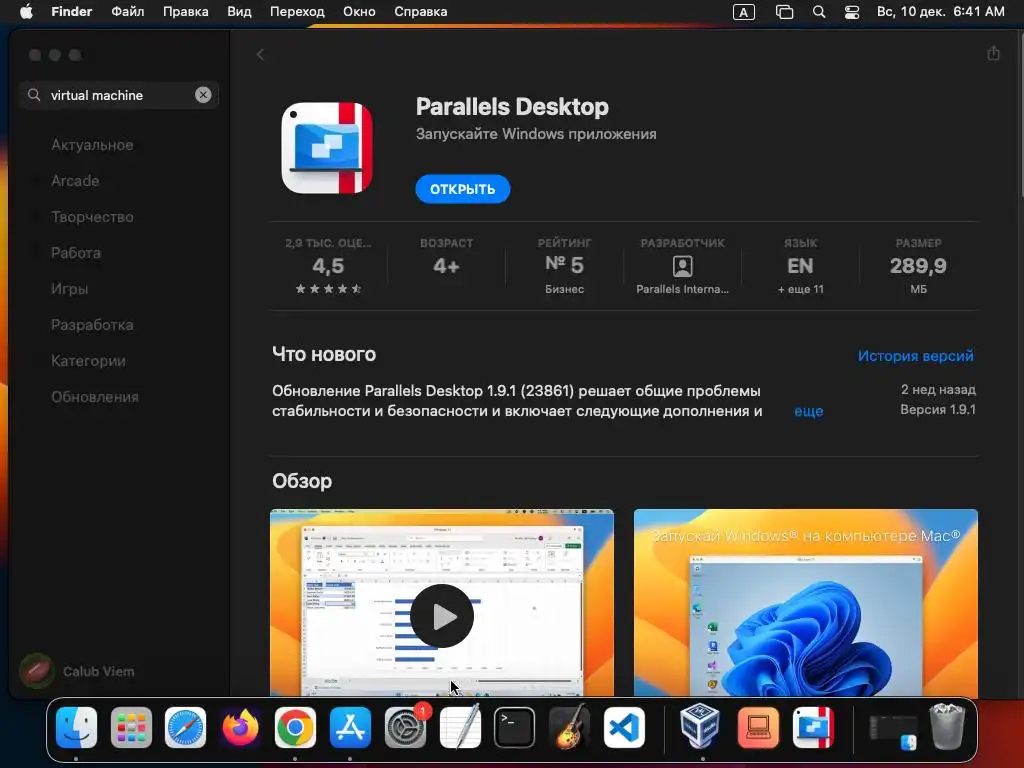This screenshot has height=768, width=1024.
Task: Launch Safari from the Dock
Action: click(x=185, y=728)
